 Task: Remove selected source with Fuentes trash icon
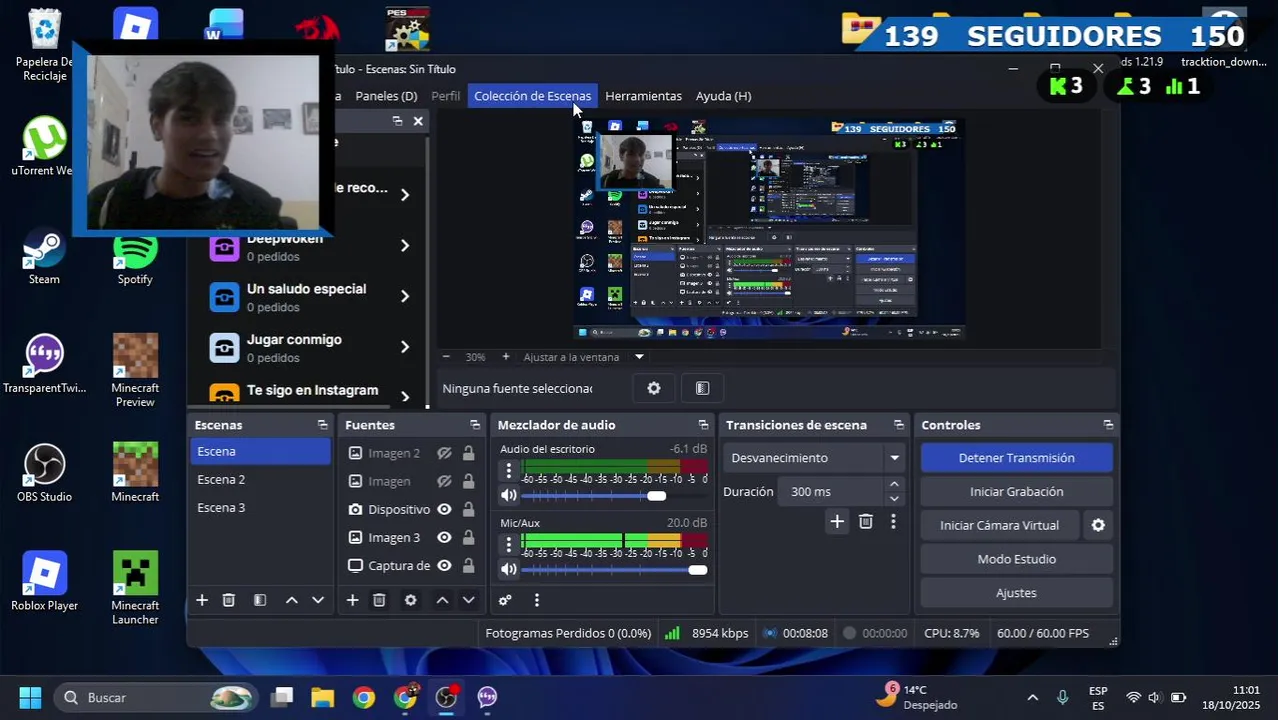(379, 600)
